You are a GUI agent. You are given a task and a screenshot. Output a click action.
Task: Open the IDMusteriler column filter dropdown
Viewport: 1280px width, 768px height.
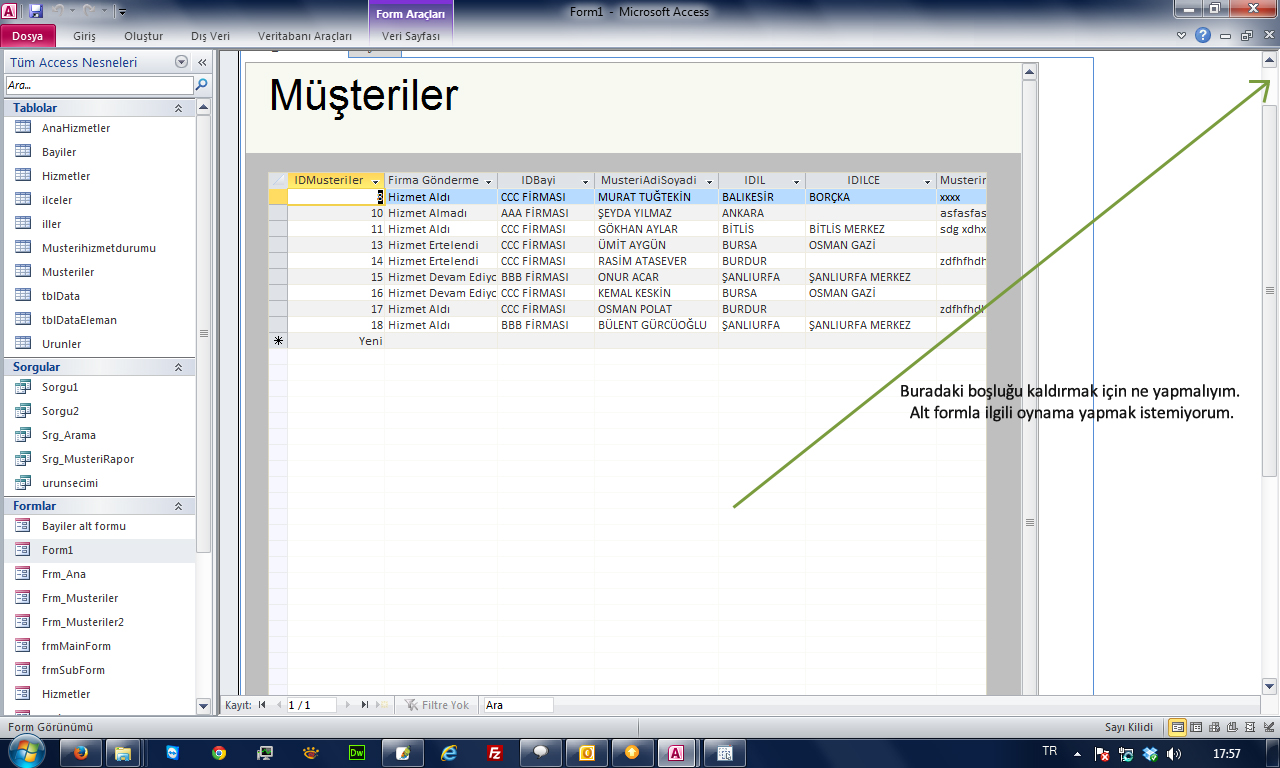[x=376, y=181]
